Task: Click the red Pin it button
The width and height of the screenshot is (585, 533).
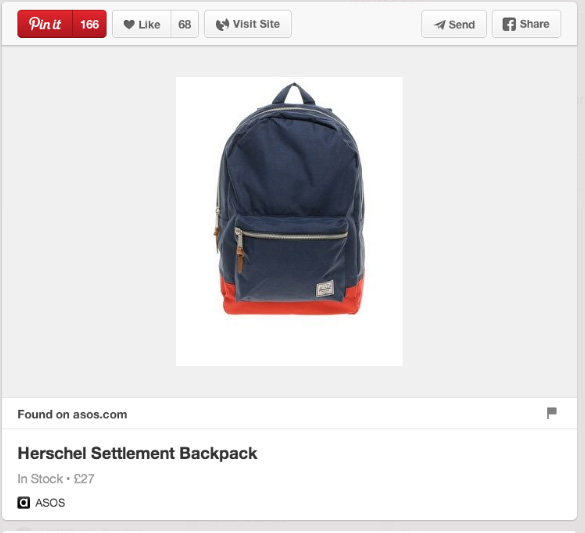Action: click(x=45, y=24)
